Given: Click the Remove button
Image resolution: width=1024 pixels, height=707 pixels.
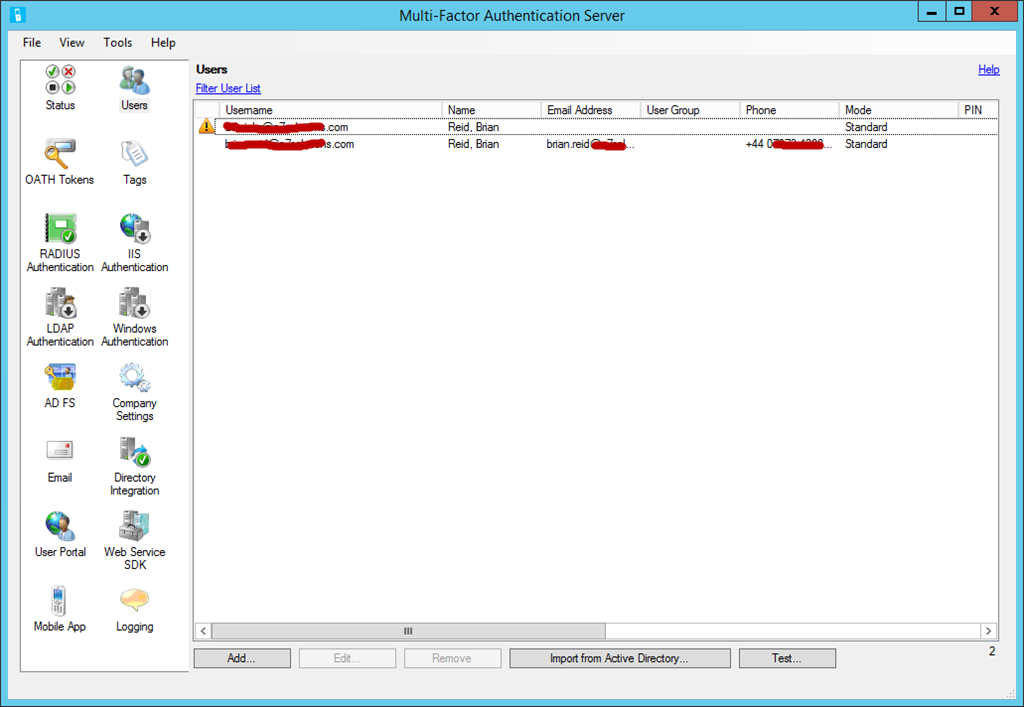Looking at the screenshot, I should (x=453, y=658).
